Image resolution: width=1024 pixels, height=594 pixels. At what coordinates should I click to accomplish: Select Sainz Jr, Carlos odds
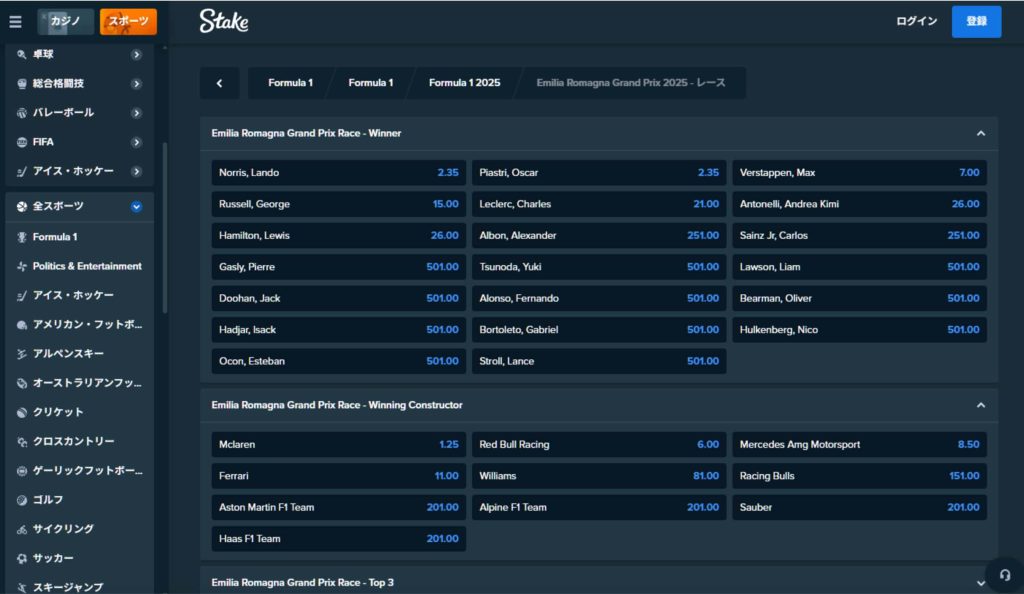click(859, 236)
